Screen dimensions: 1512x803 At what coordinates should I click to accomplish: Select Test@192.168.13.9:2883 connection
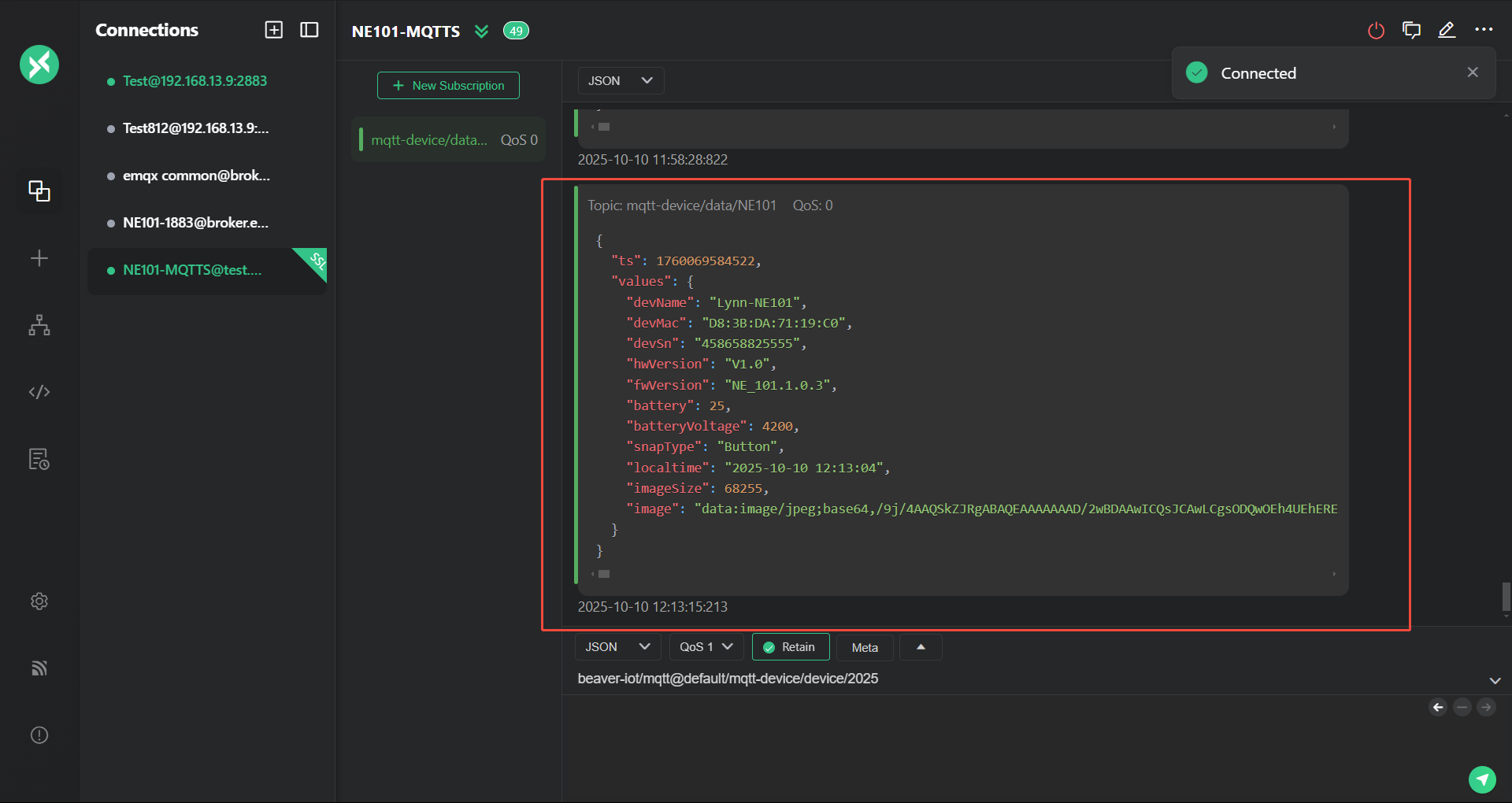point(195,81)
